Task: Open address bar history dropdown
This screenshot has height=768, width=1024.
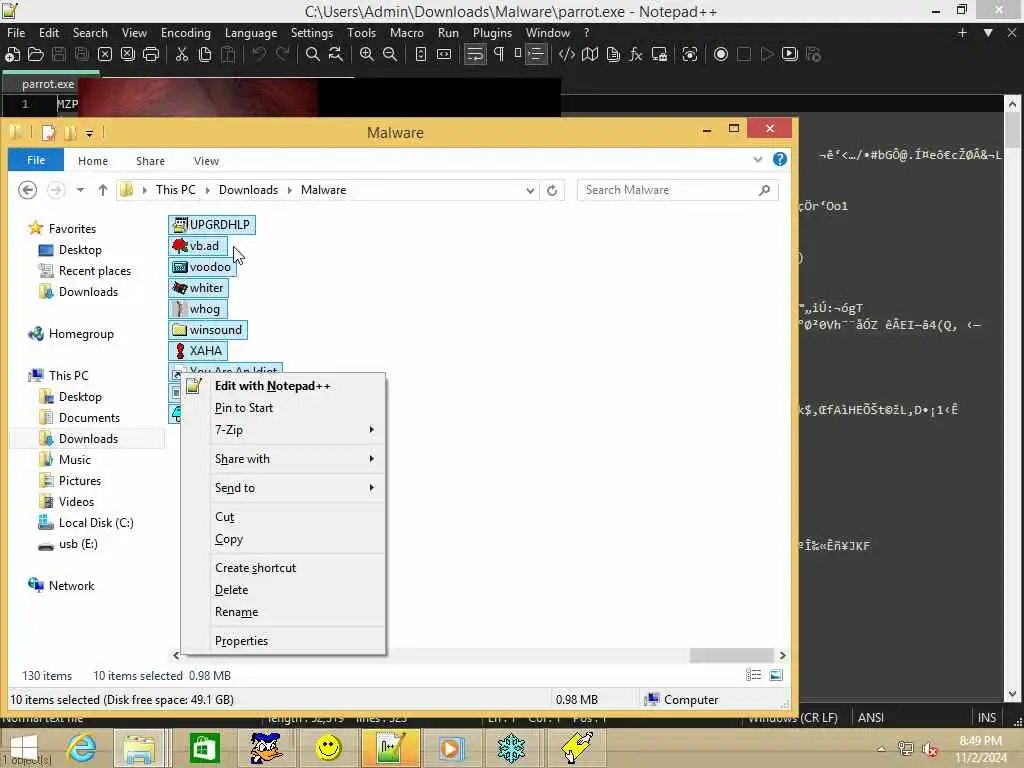Action: (x=530, y=191)
